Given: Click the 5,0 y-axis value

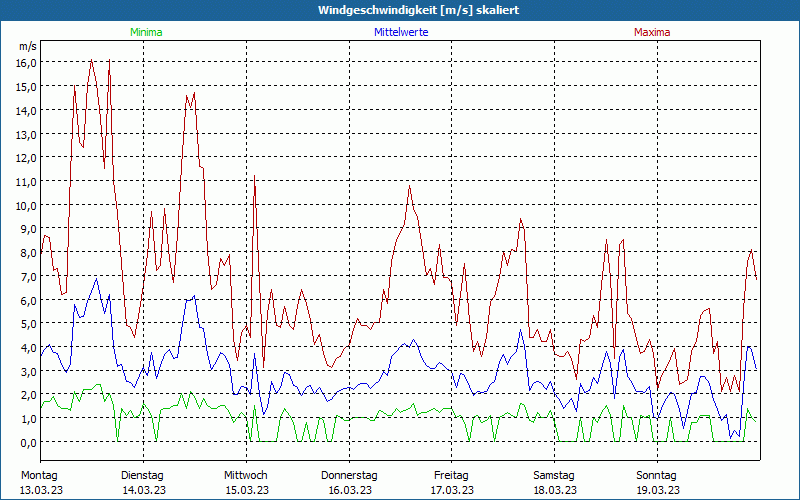Looking at the screenshot, I should pos(30,324).
